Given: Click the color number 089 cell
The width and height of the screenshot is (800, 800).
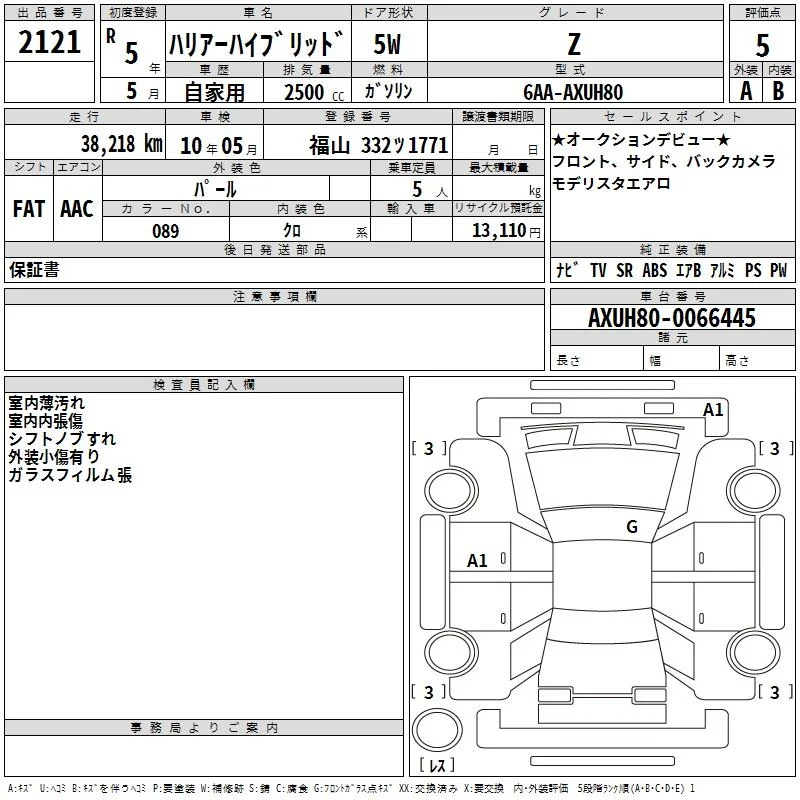Looking at the screenshot, I should coord(166,231).
